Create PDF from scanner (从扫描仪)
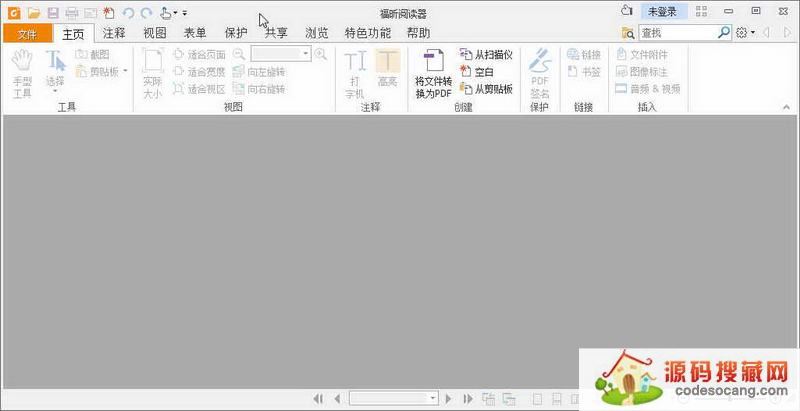This screenshot has height=411, width=800. click(487, 53)
